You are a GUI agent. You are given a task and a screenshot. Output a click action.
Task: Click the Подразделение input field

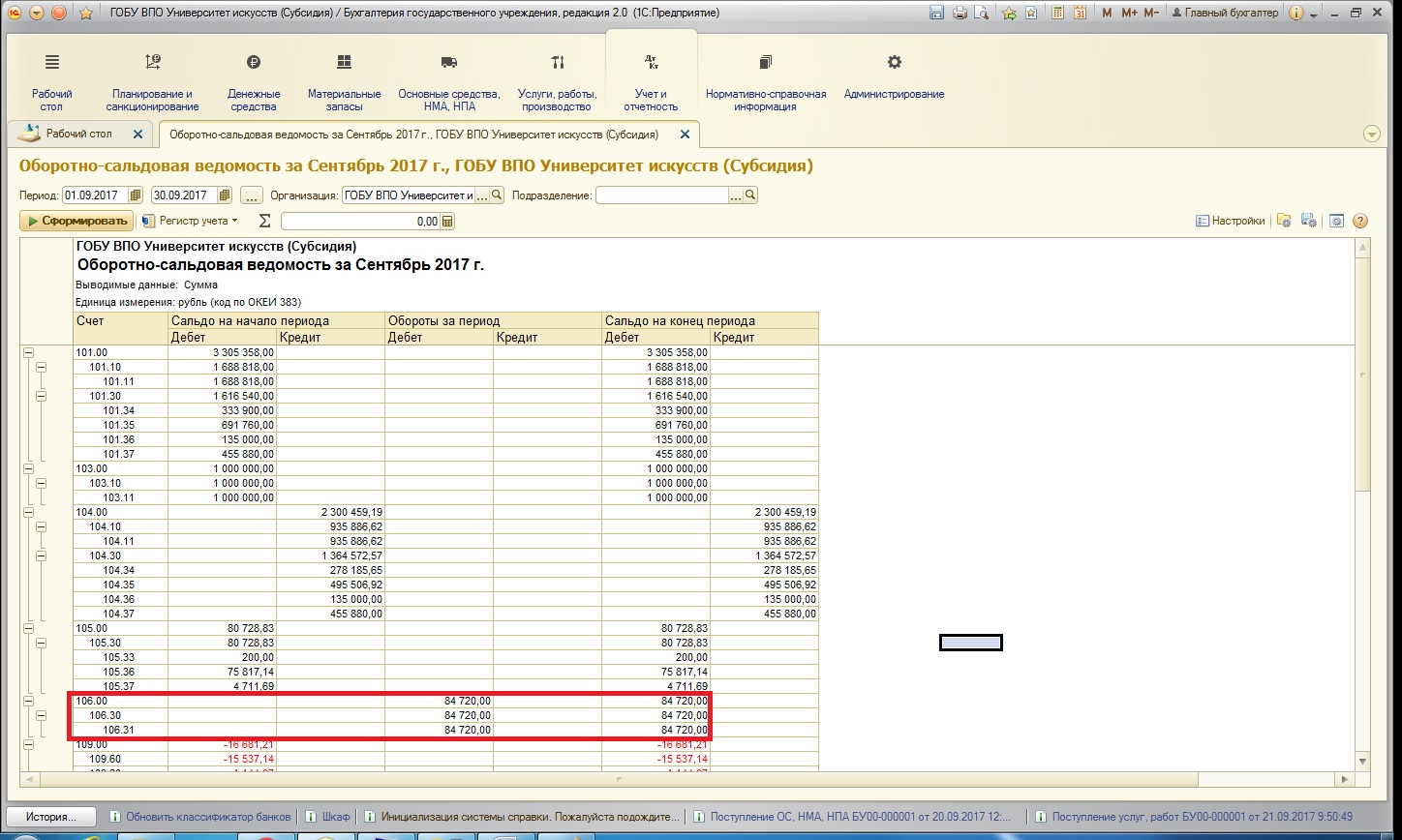(661, 195)
